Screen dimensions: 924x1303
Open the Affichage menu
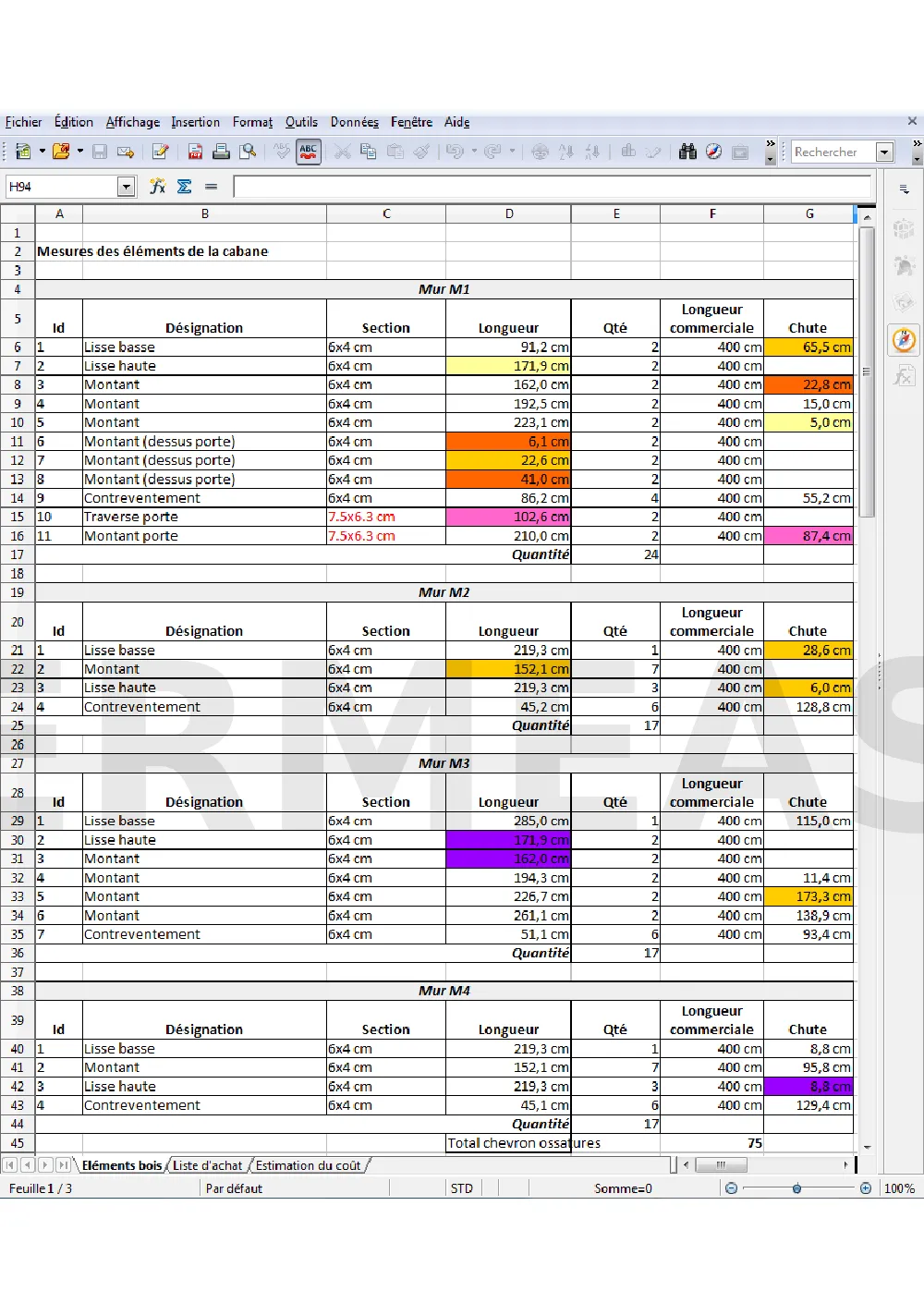coord(132,122)
